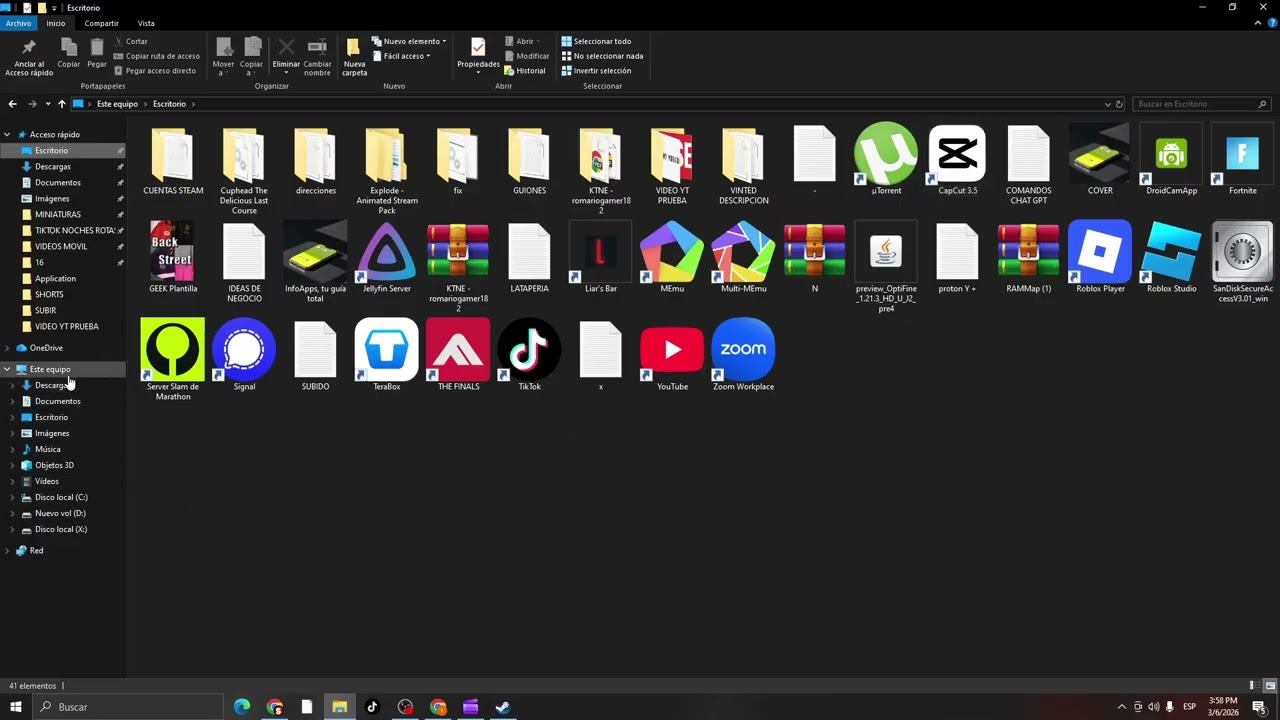Screen dimensions: 1280x720
Task: Select MINIATURAS in Quick access sidebar
Action: tap(58, 214)
